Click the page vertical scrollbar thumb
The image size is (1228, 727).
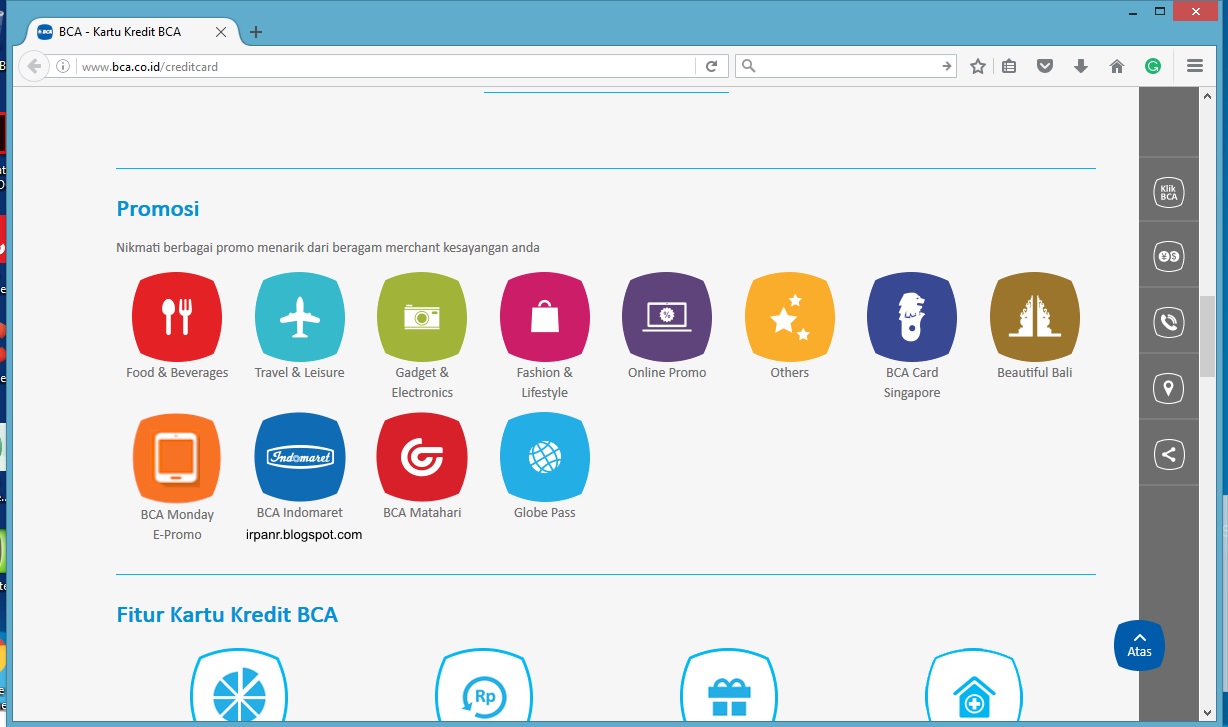pos(1207,336)
